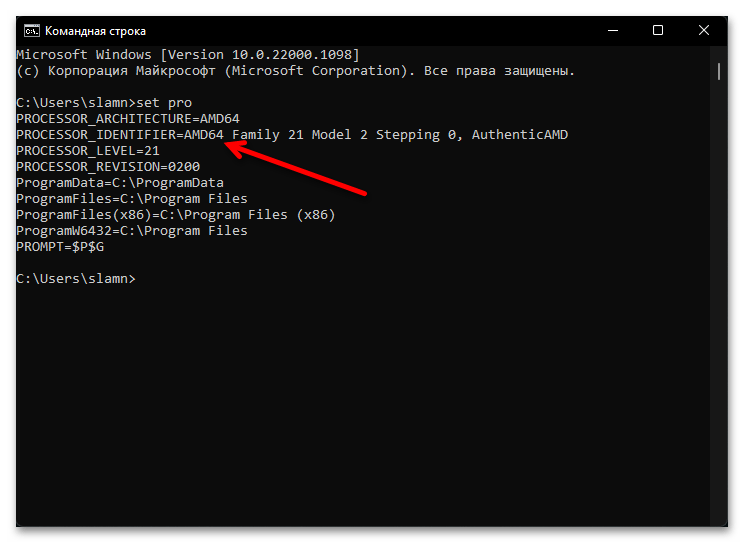Click the ProgramData=C:\ProgramData line
Viewport: 744px width, 543px height.
pyautogui.click(x=120, y=183)
